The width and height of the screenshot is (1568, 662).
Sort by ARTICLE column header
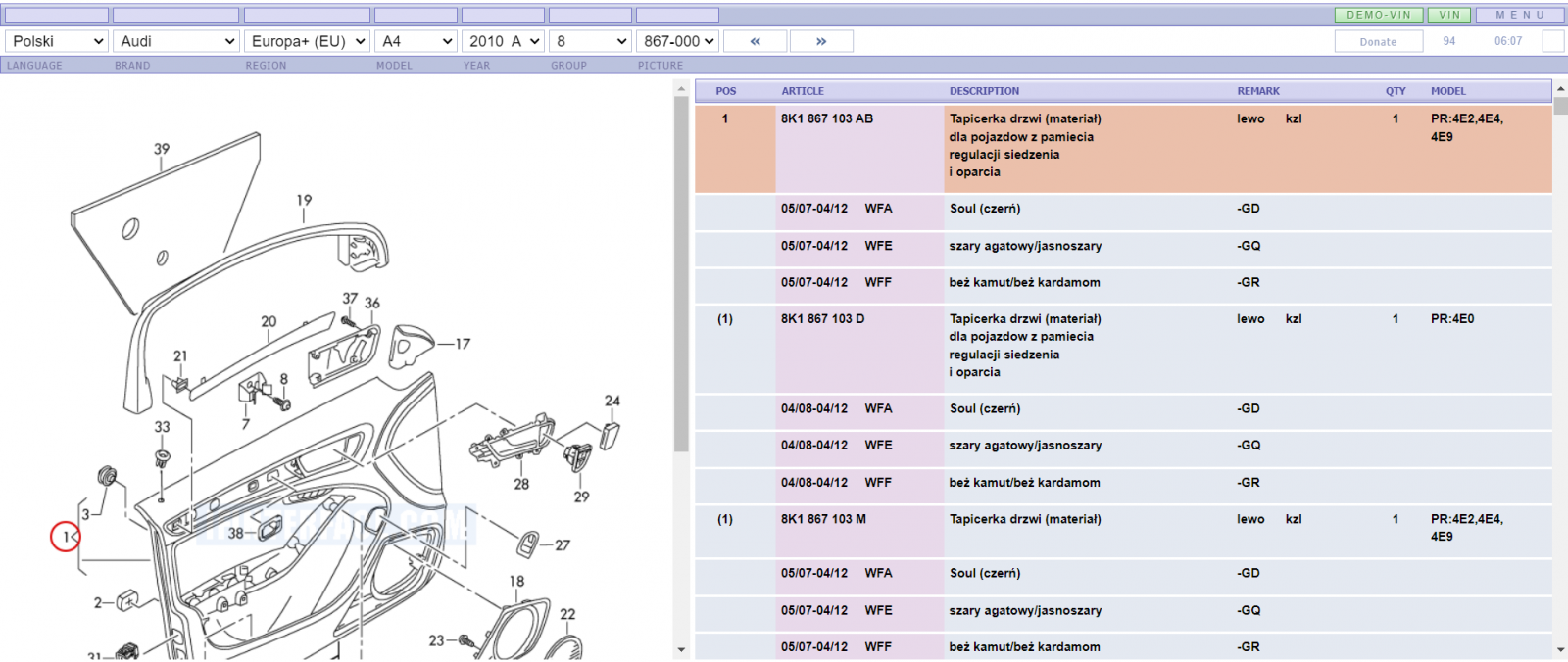point(803,91)
